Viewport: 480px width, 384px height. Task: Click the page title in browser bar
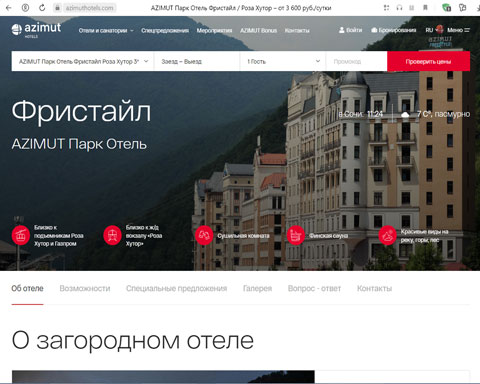pyautogui.click(x=241, y=8)
